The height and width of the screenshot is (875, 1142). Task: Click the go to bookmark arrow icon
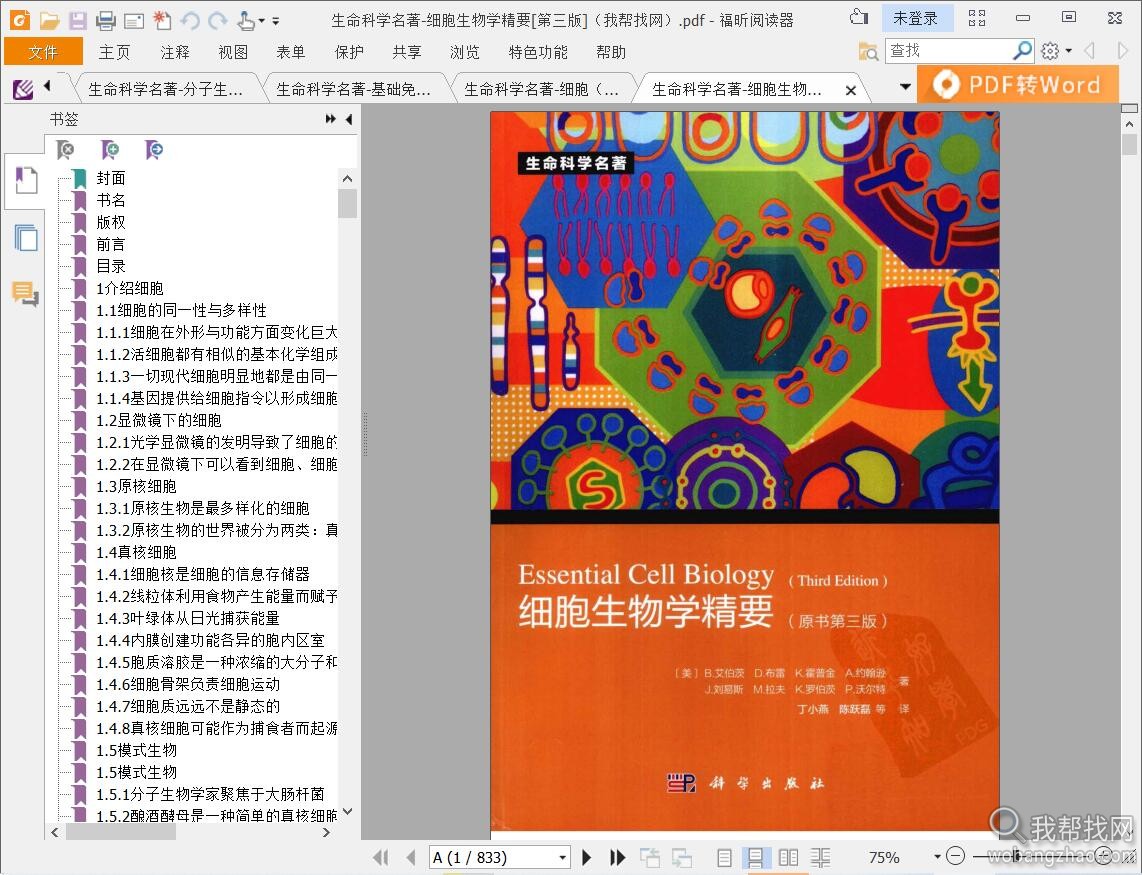(x=154, y=150)
